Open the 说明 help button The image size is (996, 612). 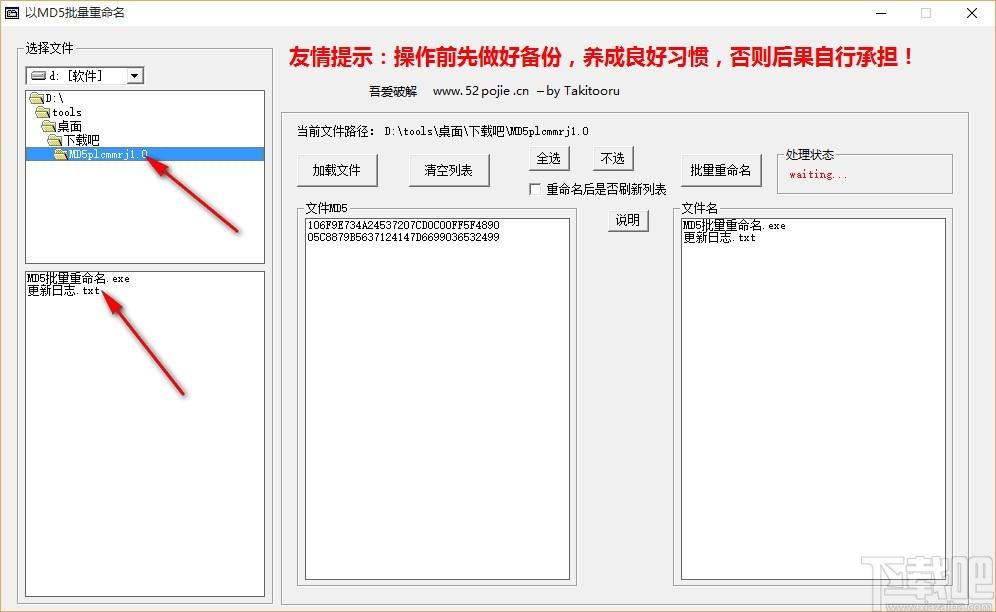[x=628, y=220]
